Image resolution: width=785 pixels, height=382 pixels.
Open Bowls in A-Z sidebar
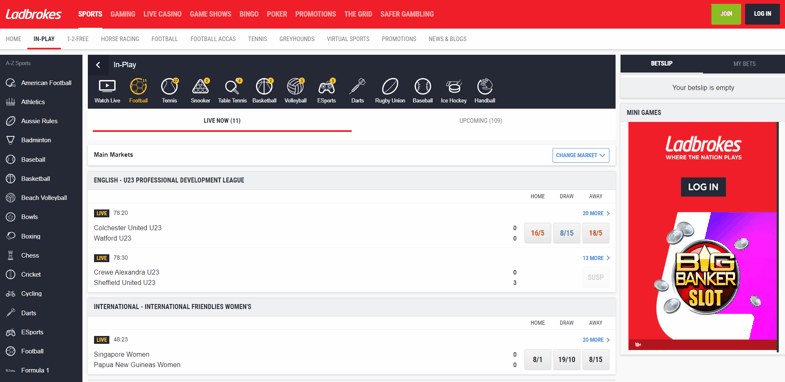coord(41,217)
